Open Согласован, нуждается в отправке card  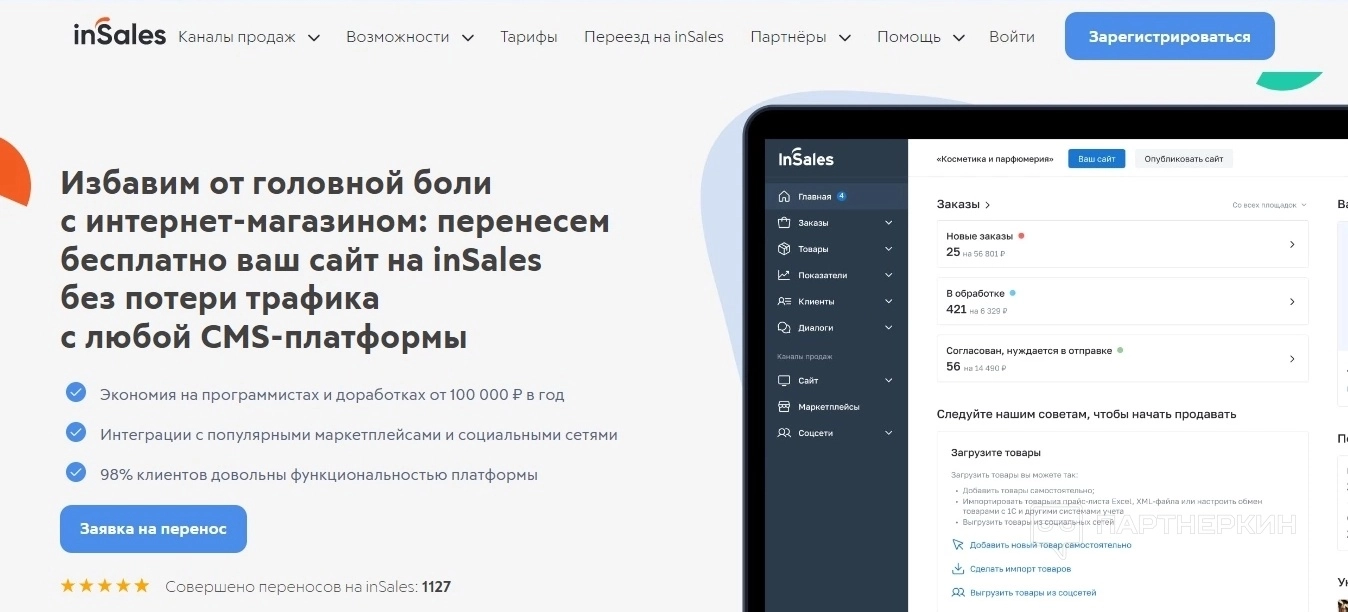[1122, 358]
